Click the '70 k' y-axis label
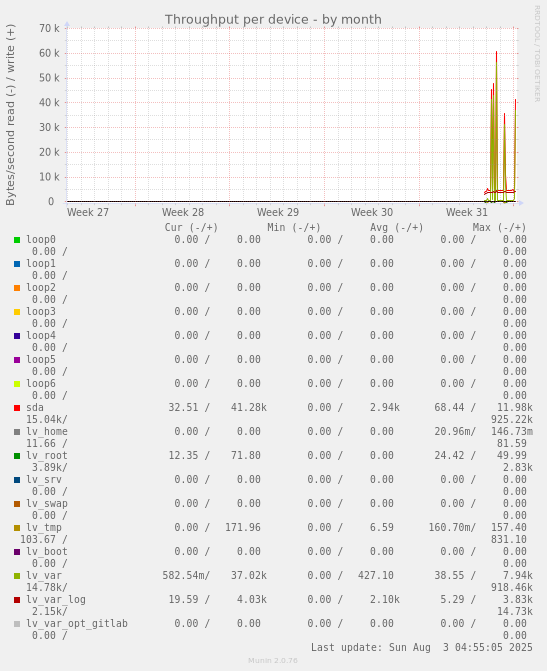Image resolution: width=547 pixels, height=671 pixels. [50, 28]
